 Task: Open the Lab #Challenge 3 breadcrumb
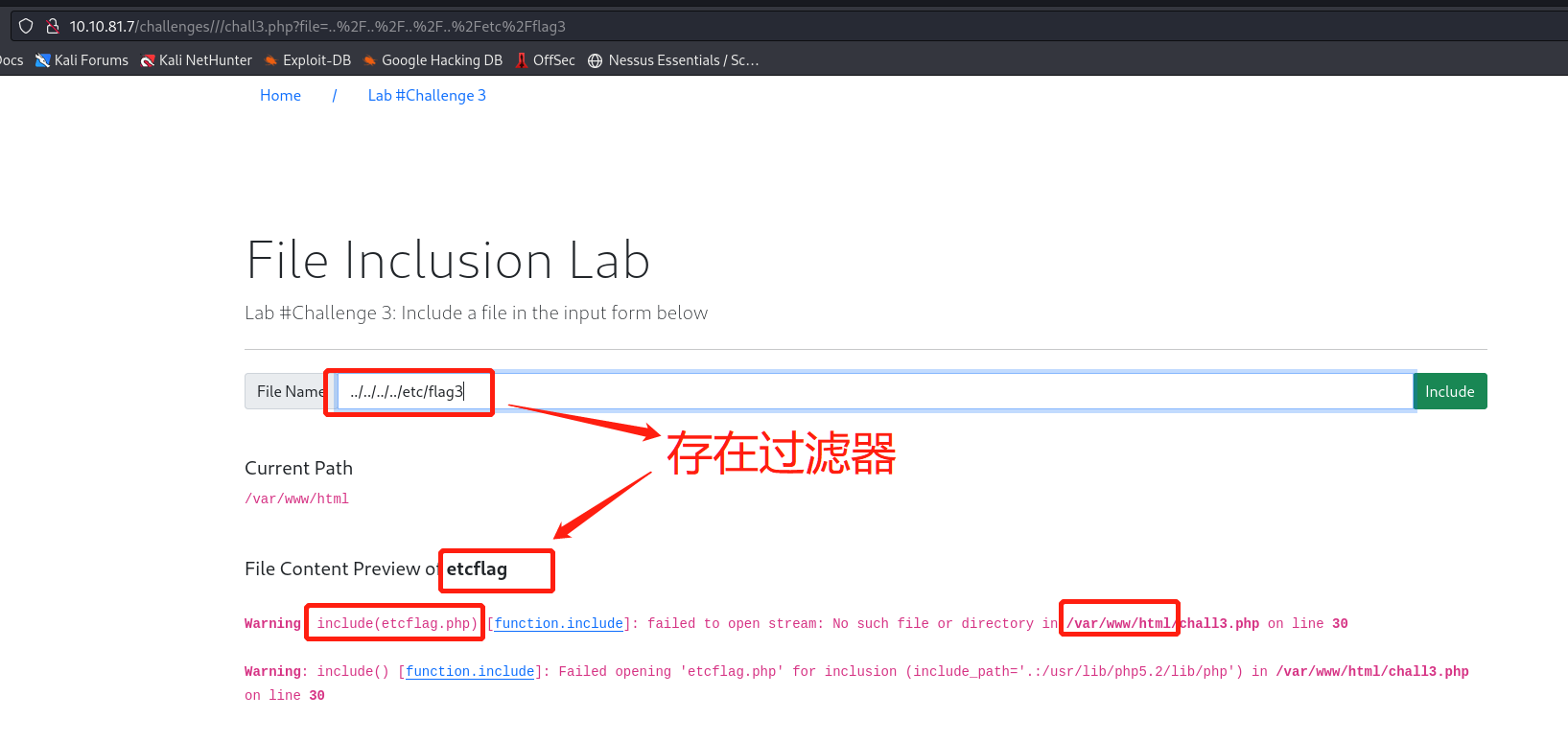pyautogui.click(x=427, y=95)
